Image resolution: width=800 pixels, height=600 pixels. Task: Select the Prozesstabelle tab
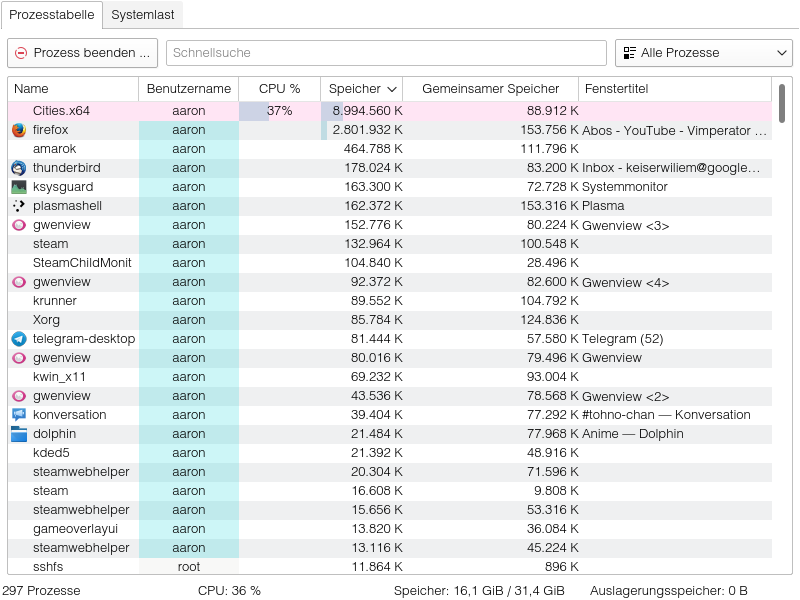[52, 15]
